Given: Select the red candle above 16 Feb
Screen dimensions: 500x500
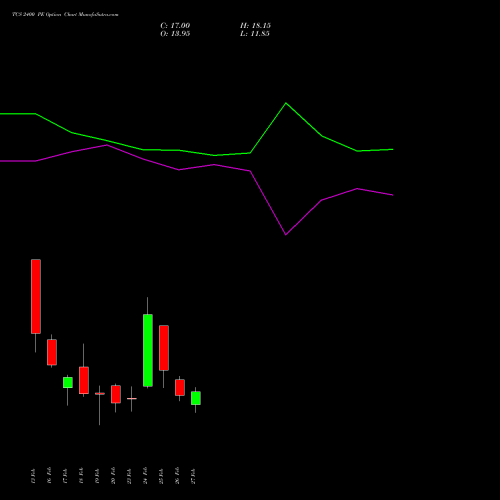Looking at the screenshot, I should pos(52,352).
